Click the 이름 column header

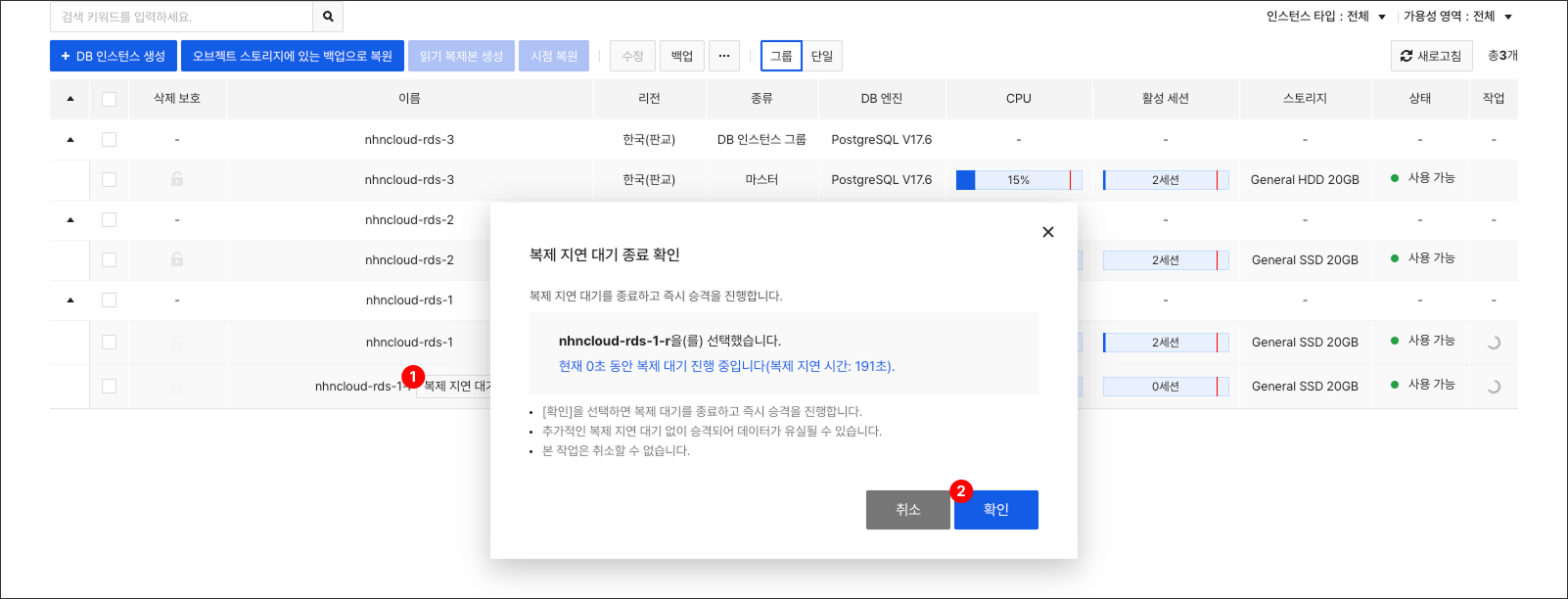(409, 99)
